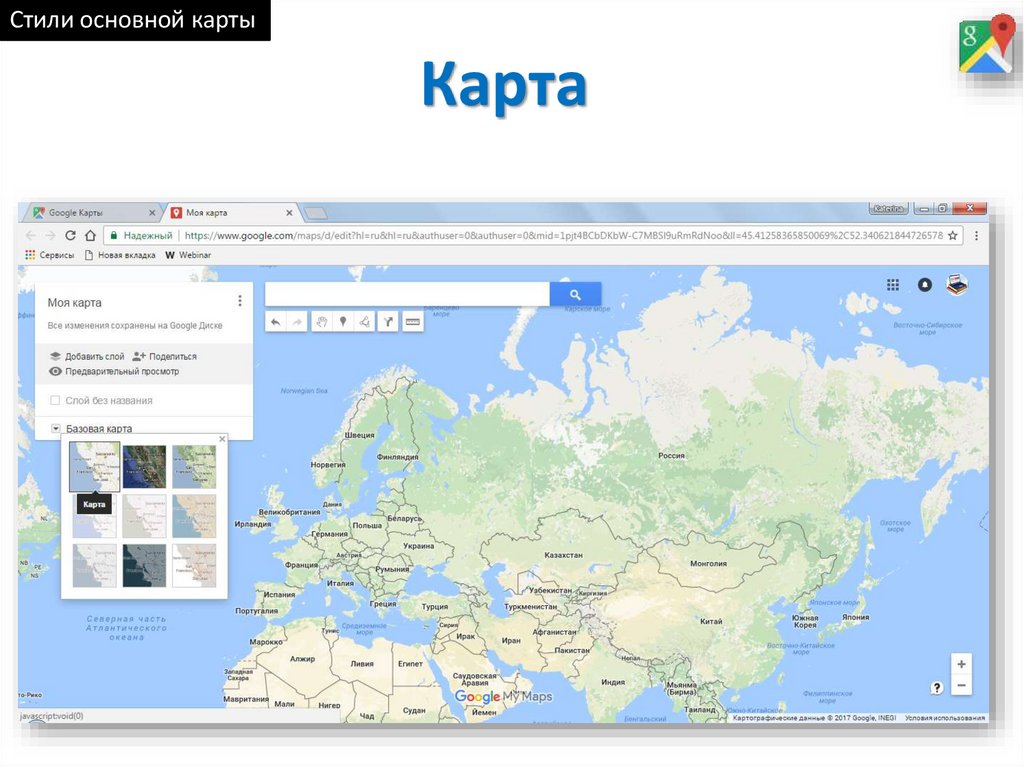
Task: Click in the map search field
Action: [408, 295]
